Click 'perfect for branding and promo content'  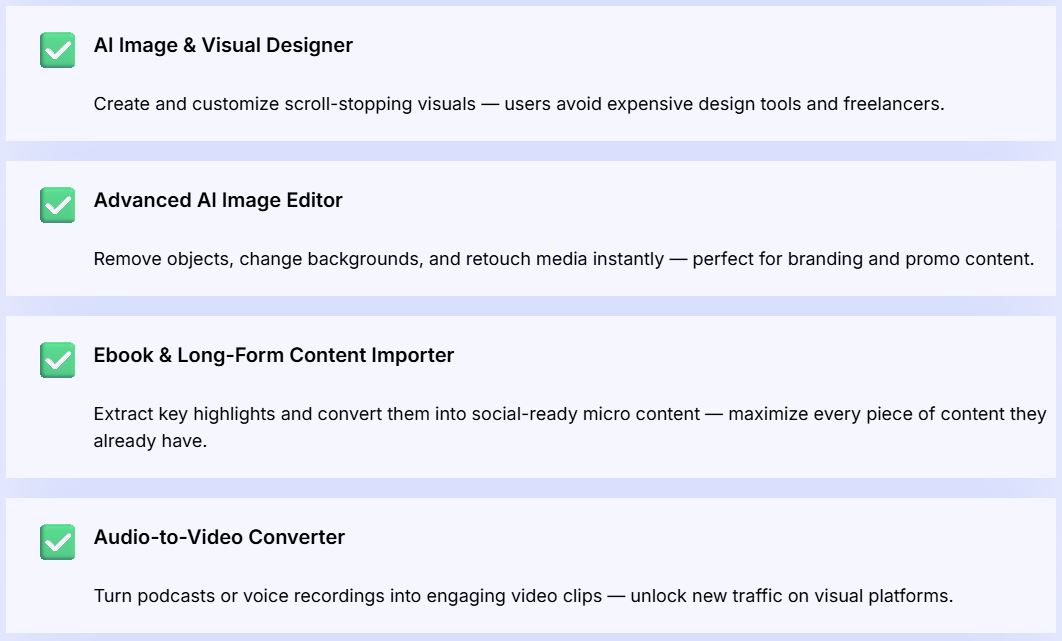coord(863,259)
